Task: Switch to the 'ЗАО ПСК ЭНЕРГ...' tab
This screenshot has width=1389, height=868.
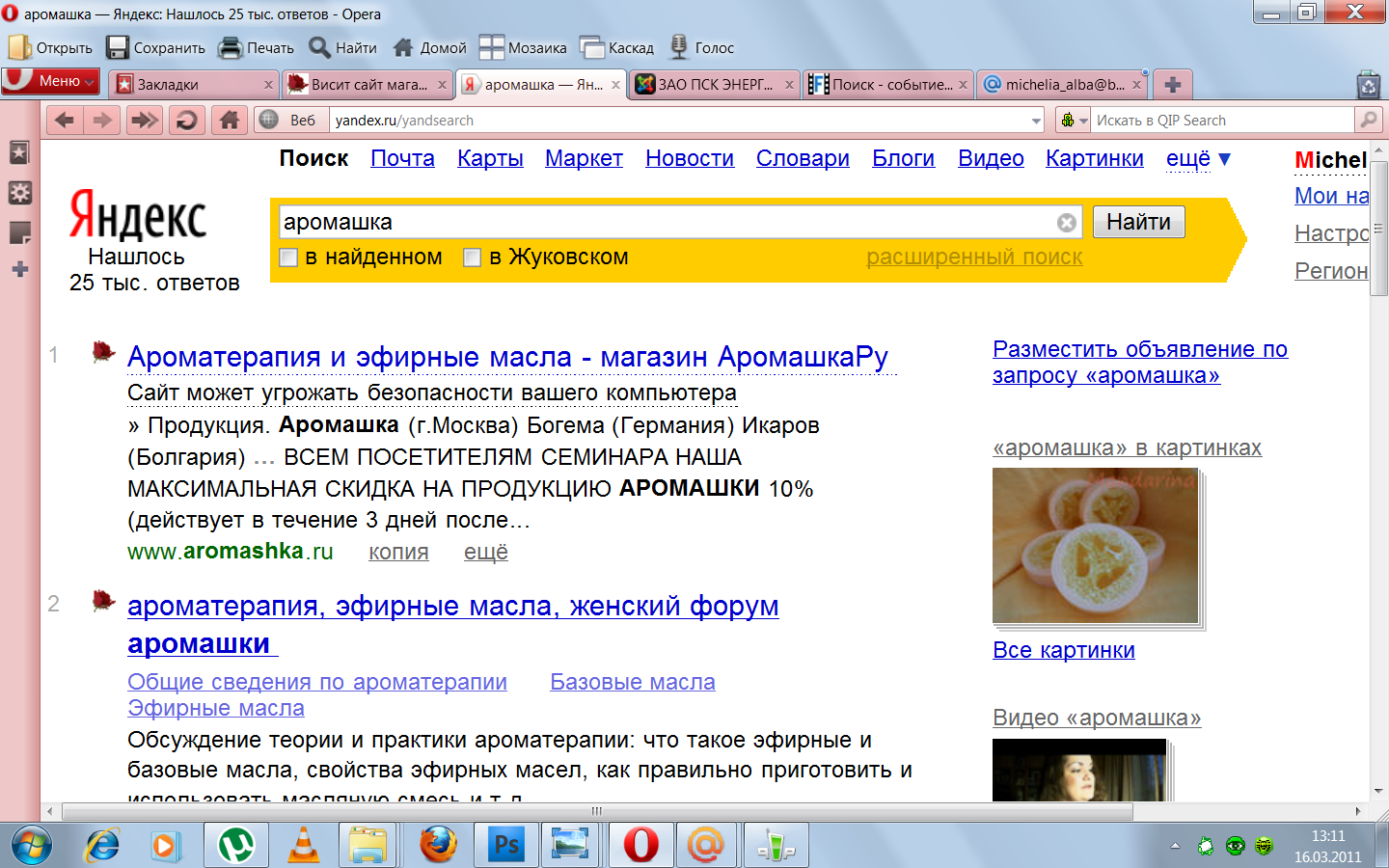Action: 714,85
